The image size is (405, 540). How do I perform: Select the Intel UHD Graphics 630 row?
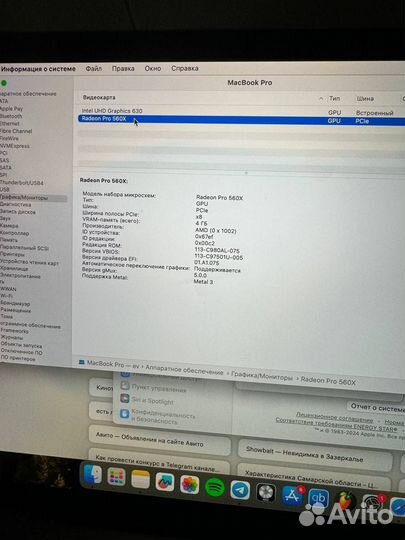241,112
